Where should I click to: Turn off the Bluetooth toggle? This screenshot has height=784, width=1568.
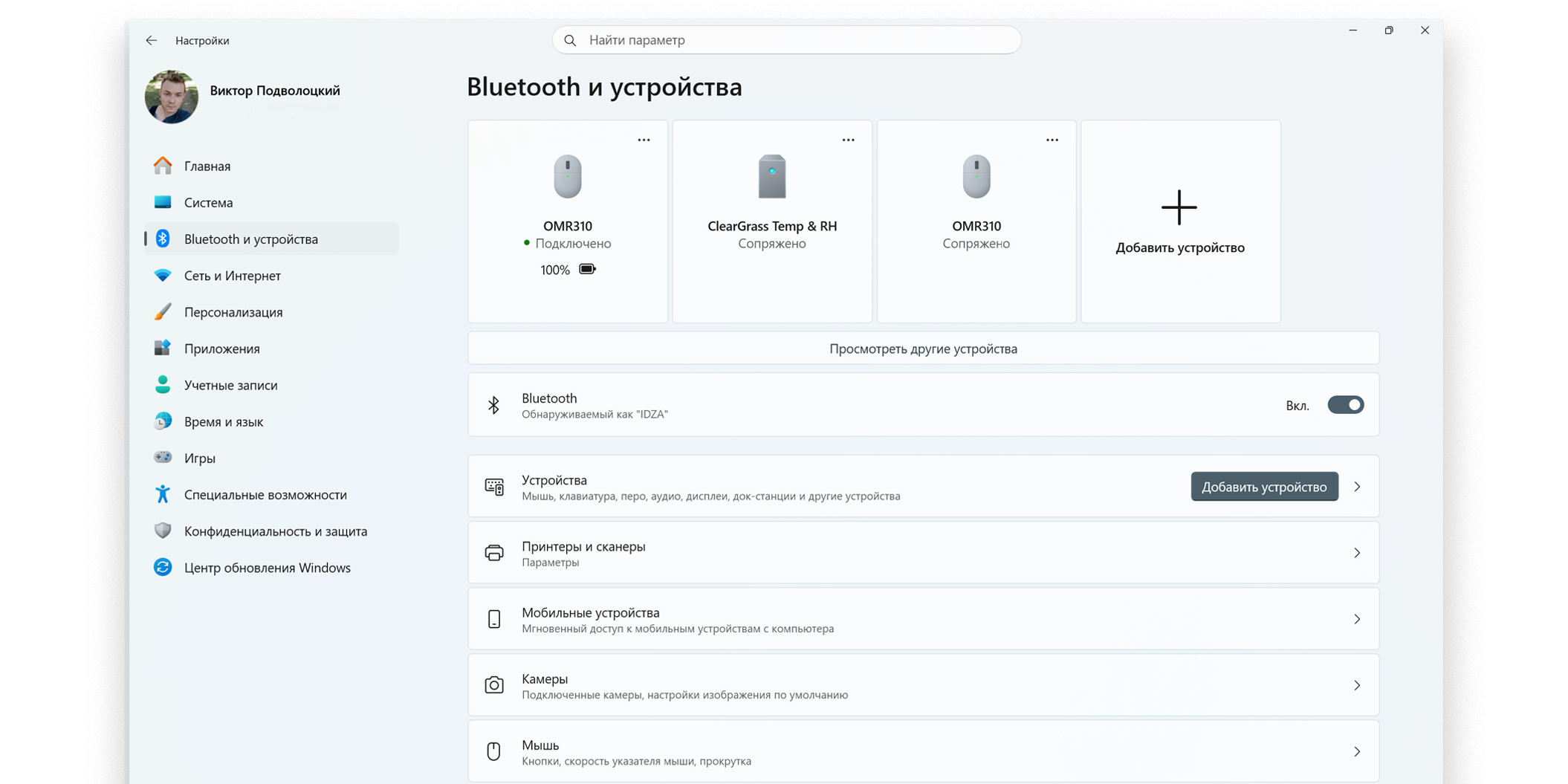pos(1345,405)
